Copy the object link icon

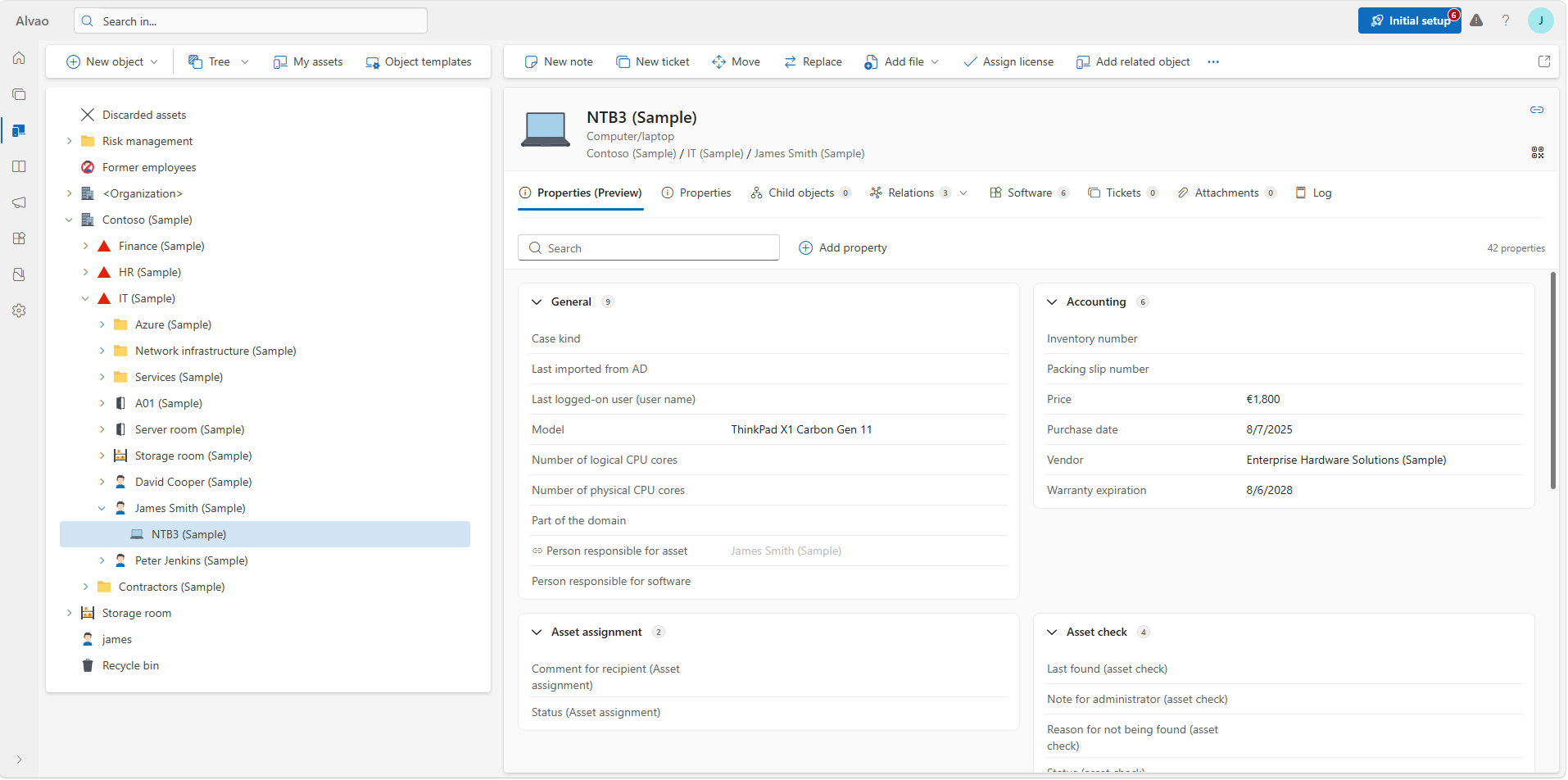point(1537,110)
